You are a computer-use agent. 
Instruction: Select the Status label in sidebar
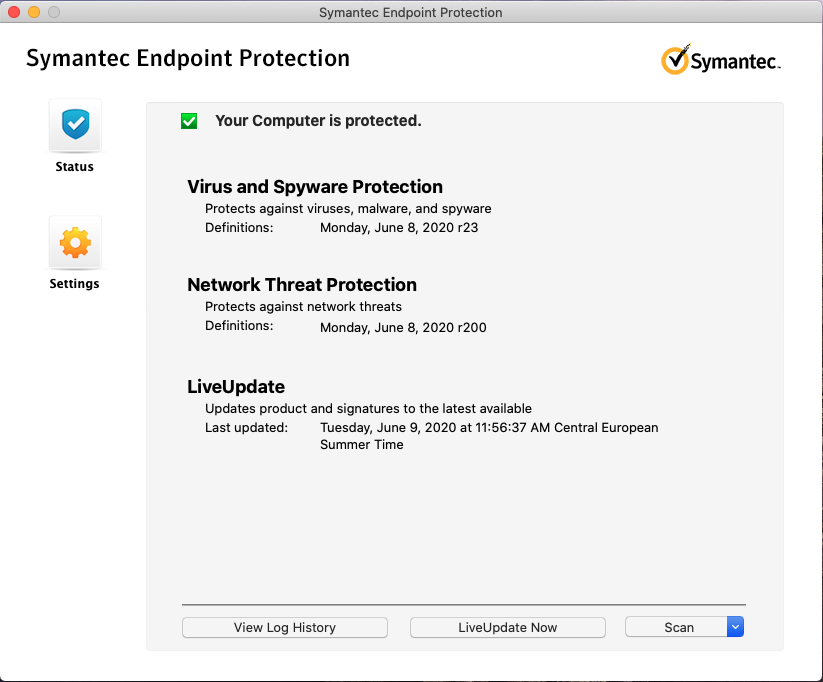(x=75, y=167)
